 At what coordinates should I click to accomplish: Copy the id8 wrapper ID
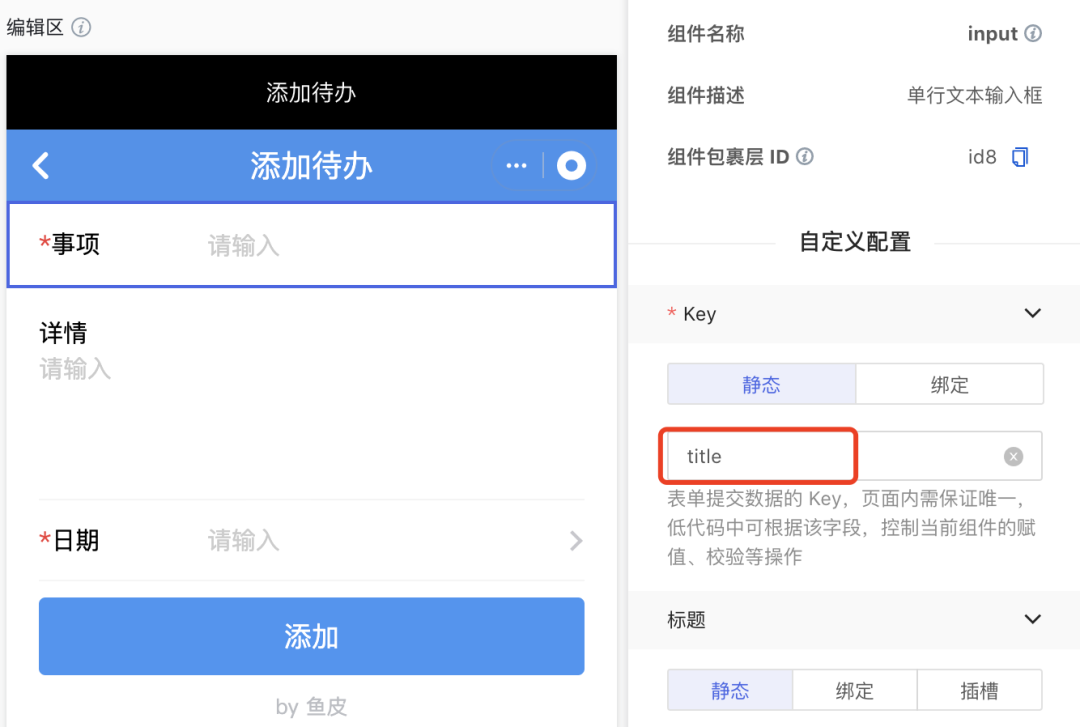pos(1019,157)
